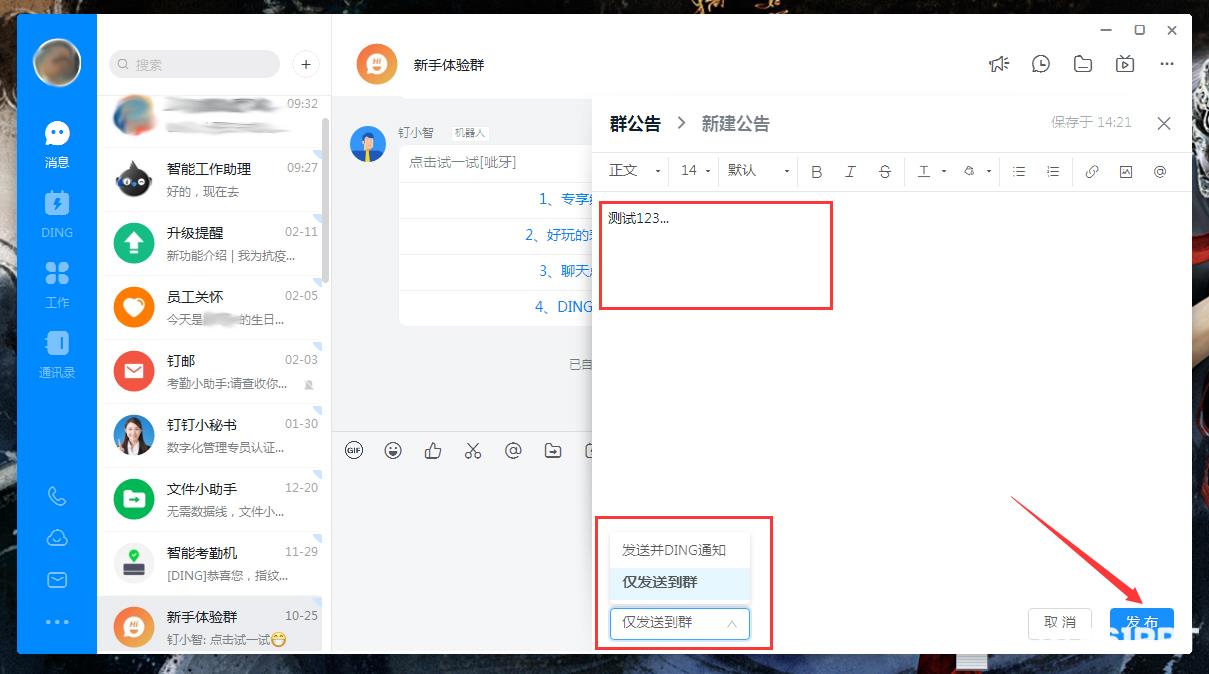This screenshot has width=1209, height=674.
Task: Click the three-dot more icon in sidebar
Action: tap(57, 622)
